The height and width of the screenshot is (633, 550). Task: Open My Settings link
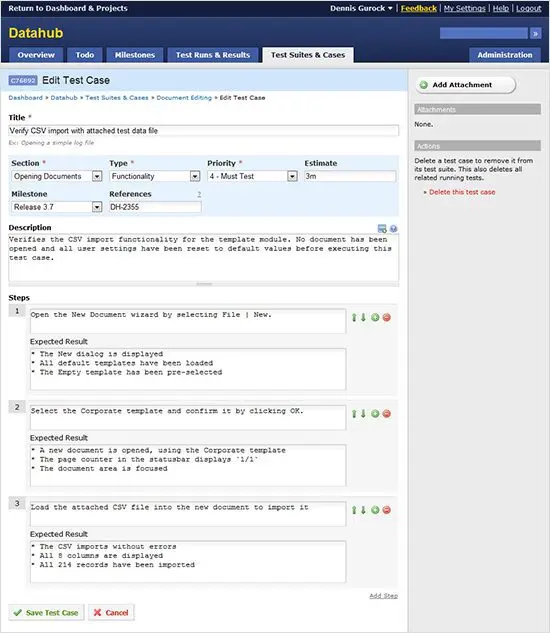click(x=465, y=8)
